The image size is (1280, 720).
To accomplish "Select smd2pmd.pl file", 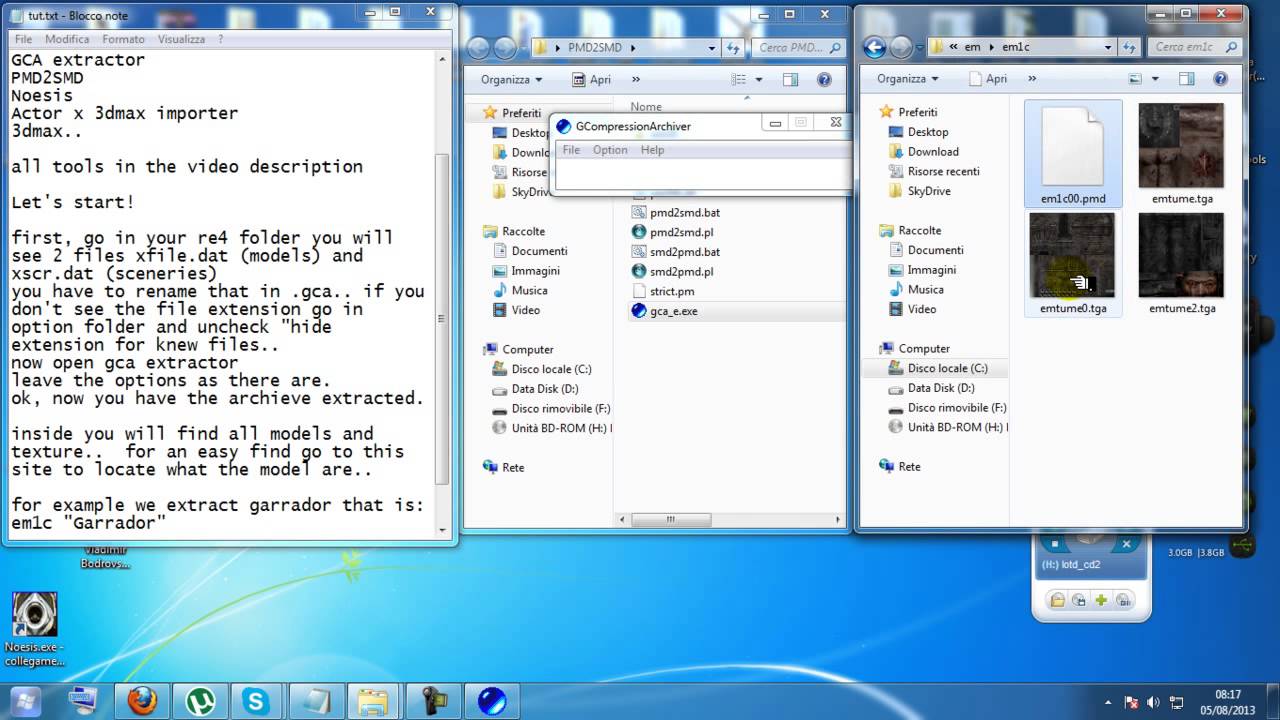I will coord(672,271).
